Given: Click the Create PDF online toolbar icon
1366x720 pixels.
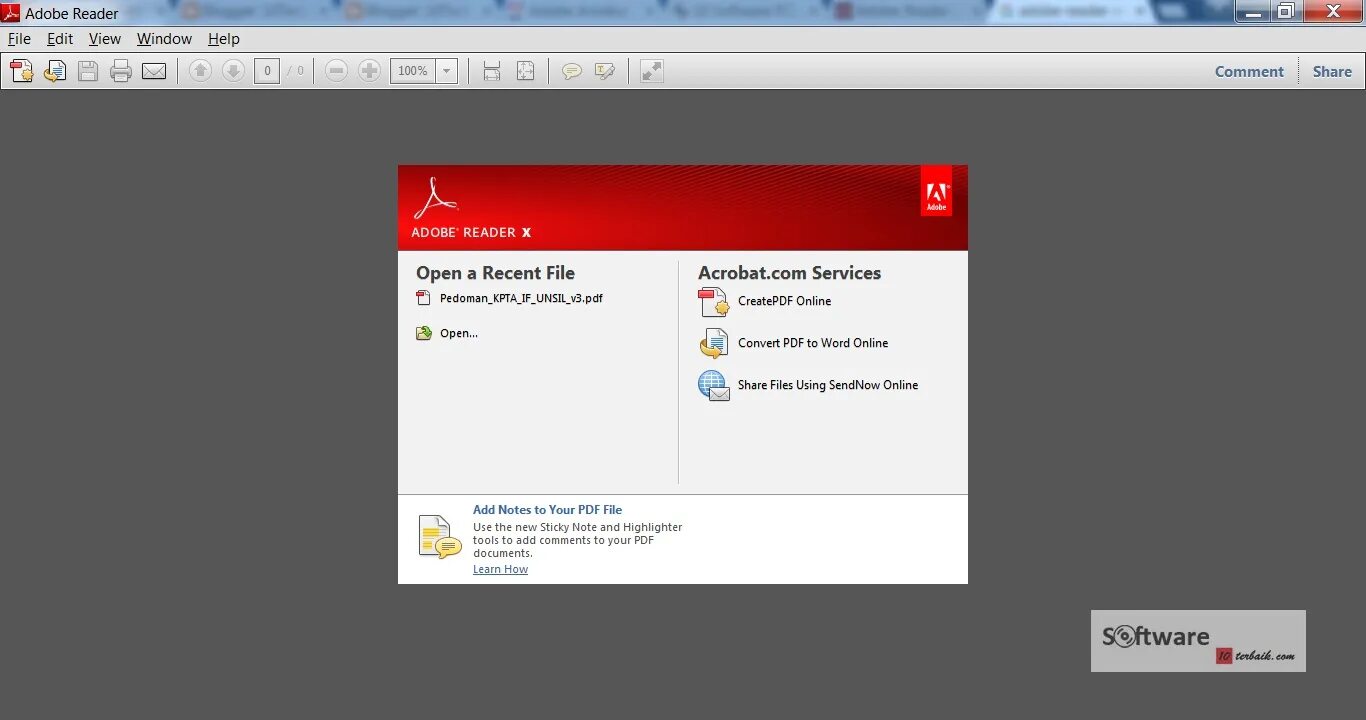Looking at the screenshot, I should pyautogui.click(x=22, y=71).
